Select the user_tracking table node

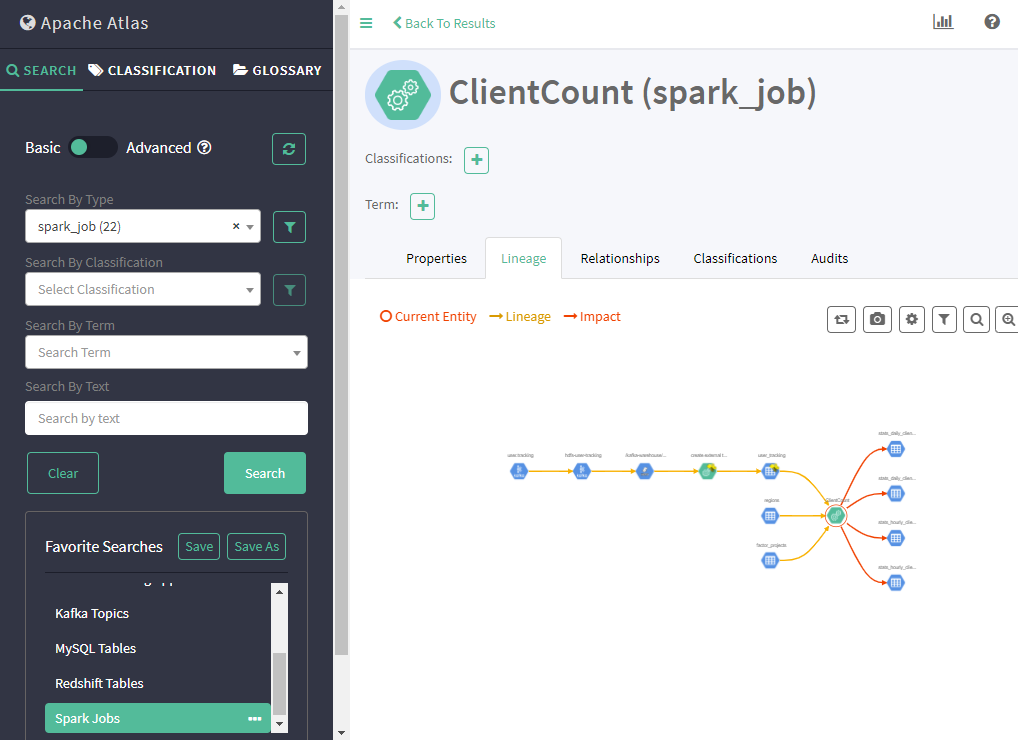[x=771, y=471]
